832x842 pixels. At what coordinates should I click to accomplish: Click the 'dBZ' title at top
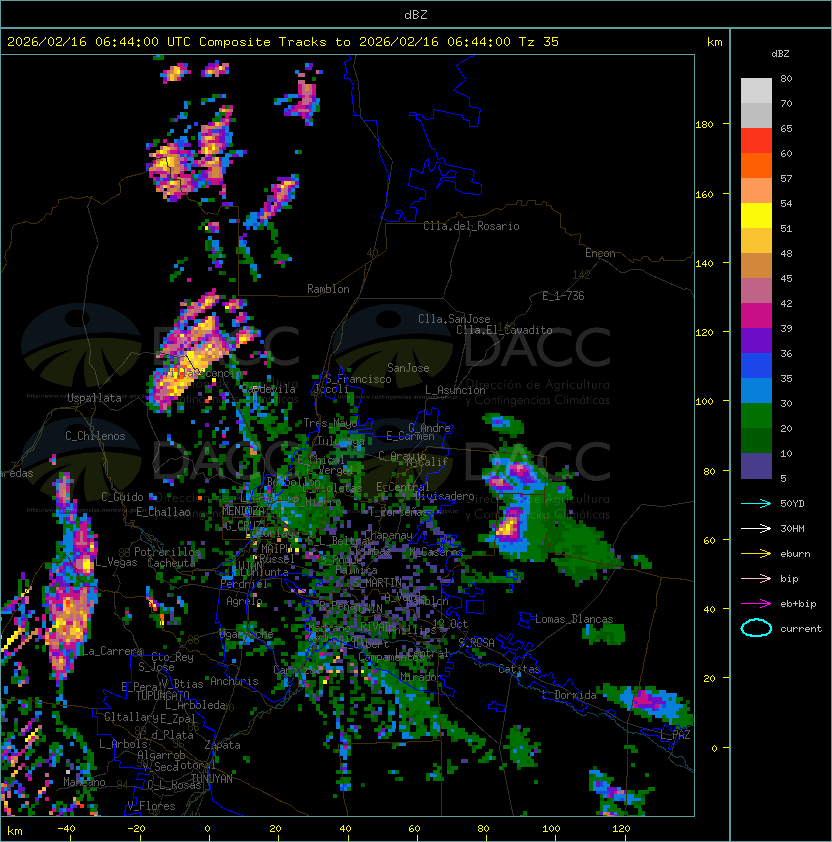[416, 15]
